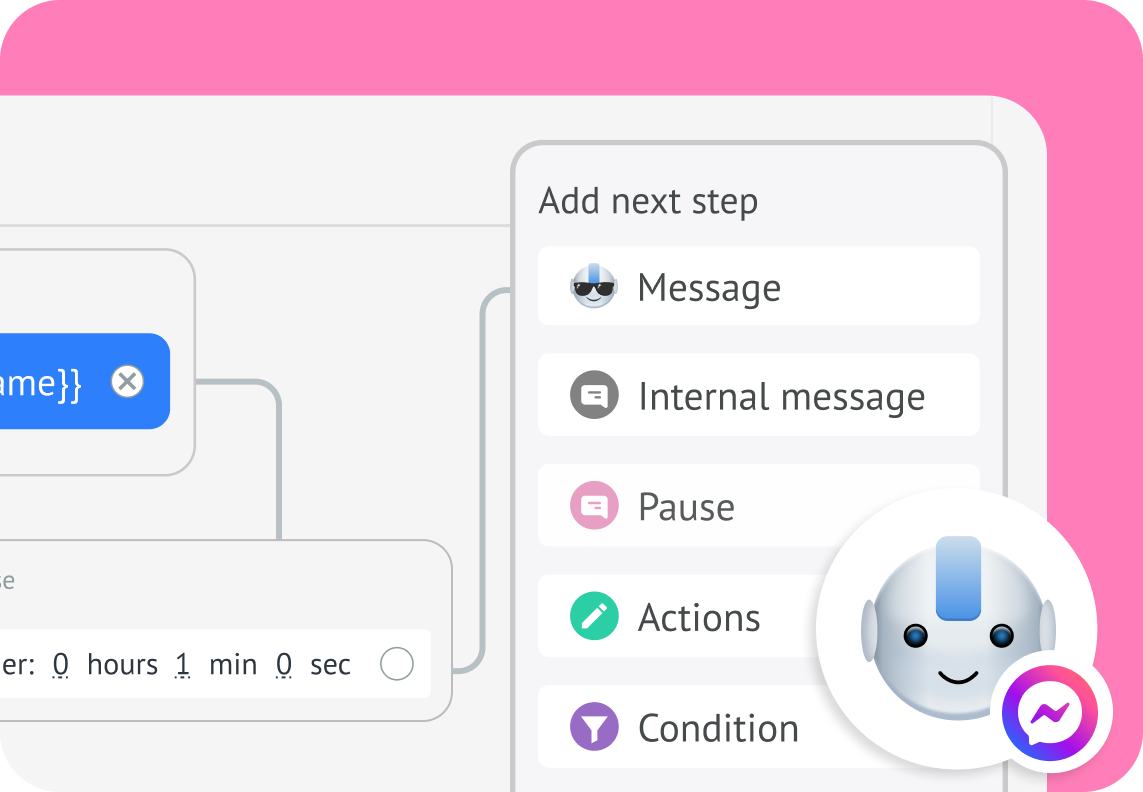
Task: Select the timer output connector circle
Action: click(x=397, y=664)
